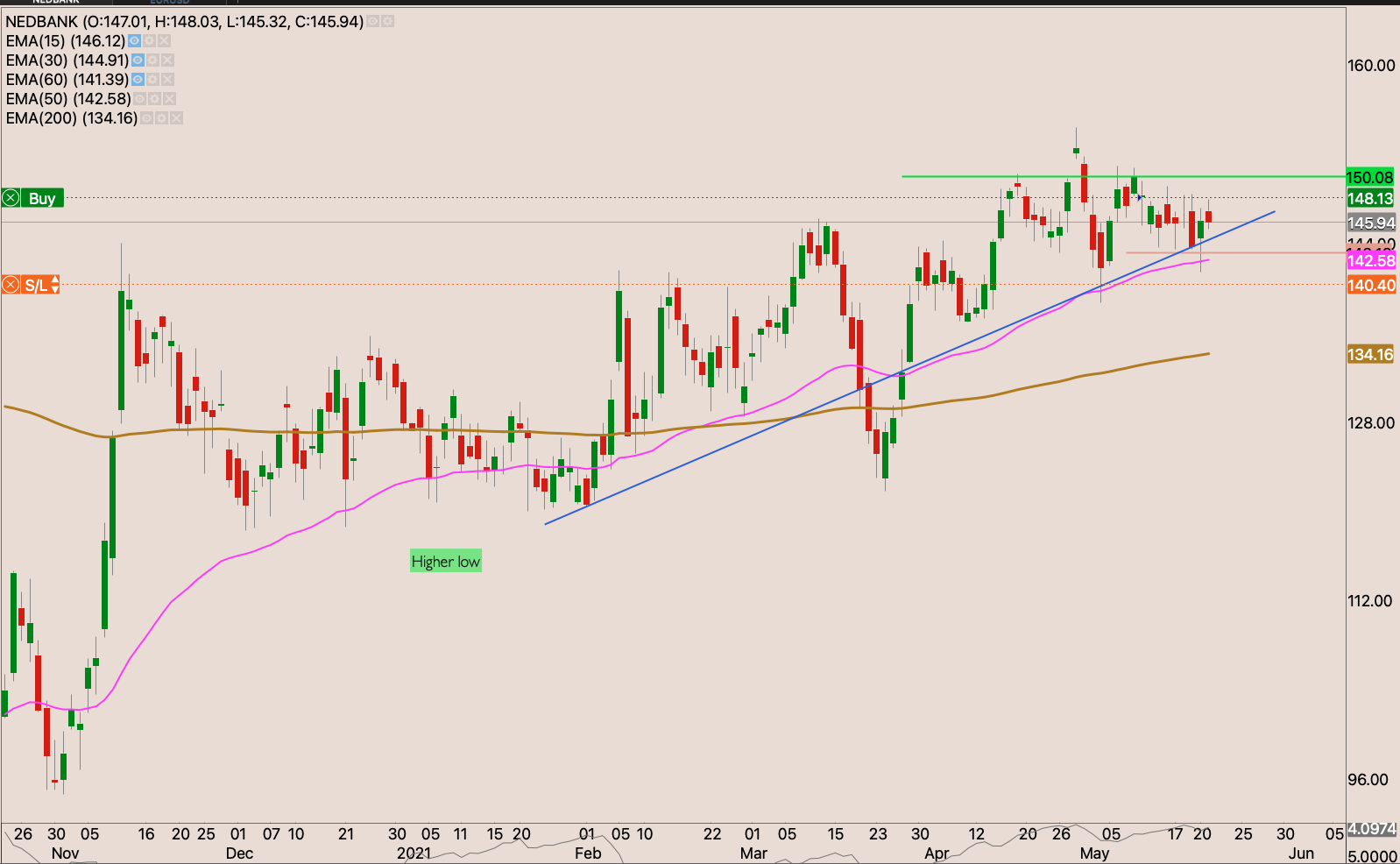Select the green 150.08 resistance price tag

[x=1370, y=177]
